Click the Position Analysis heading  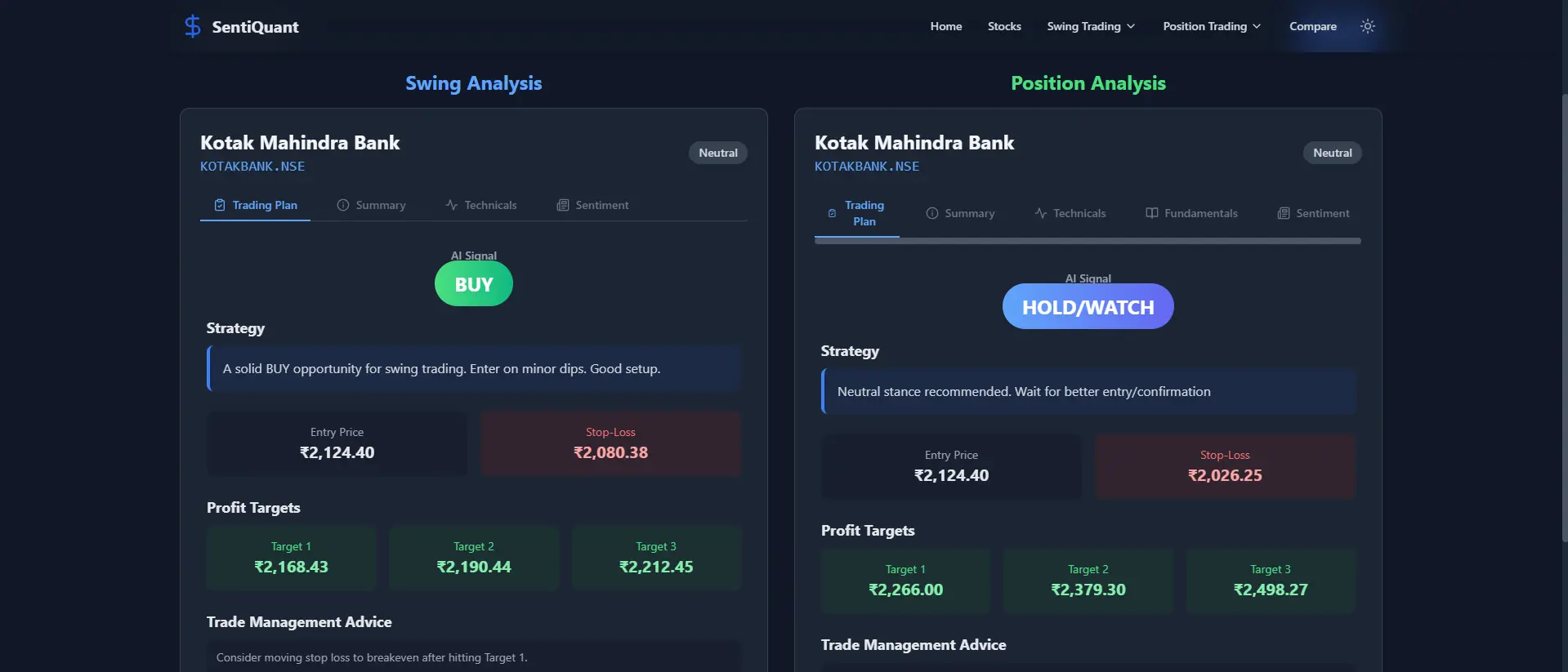[x=1088, y=83]
